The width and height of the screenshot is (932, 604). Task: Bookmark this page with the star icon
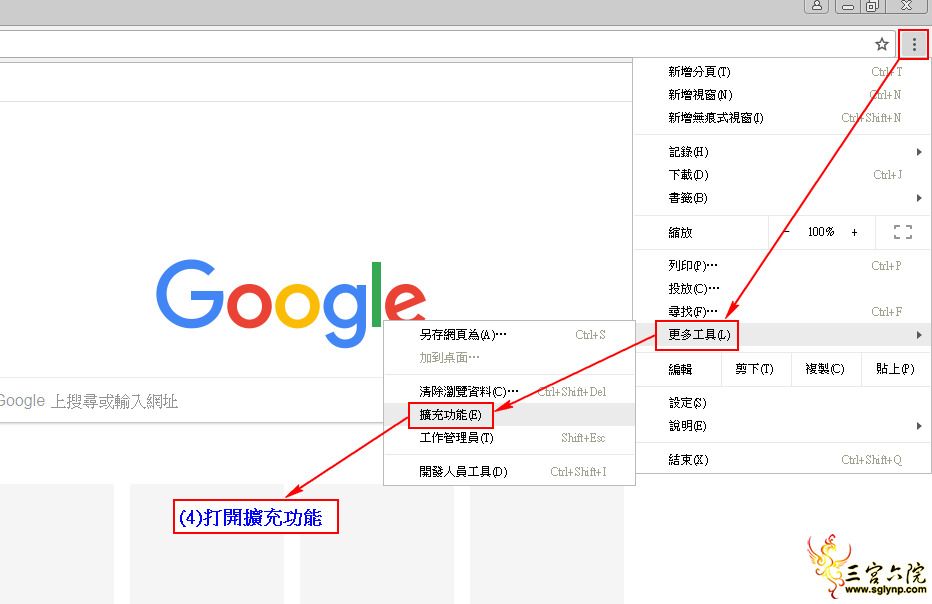(882, 44)
